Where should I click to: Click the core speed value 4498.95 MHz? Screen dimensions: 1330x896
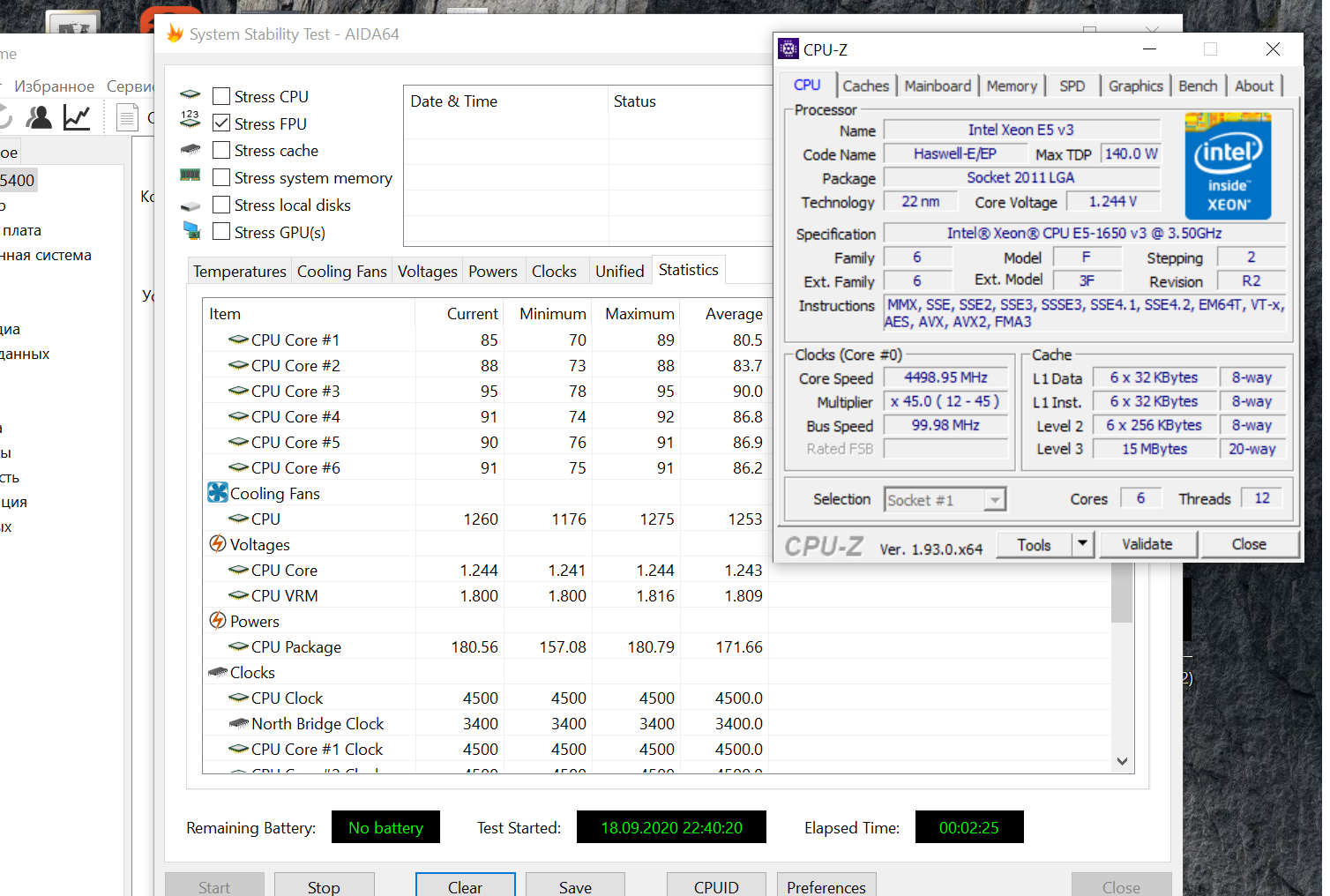tap(945, 377)
